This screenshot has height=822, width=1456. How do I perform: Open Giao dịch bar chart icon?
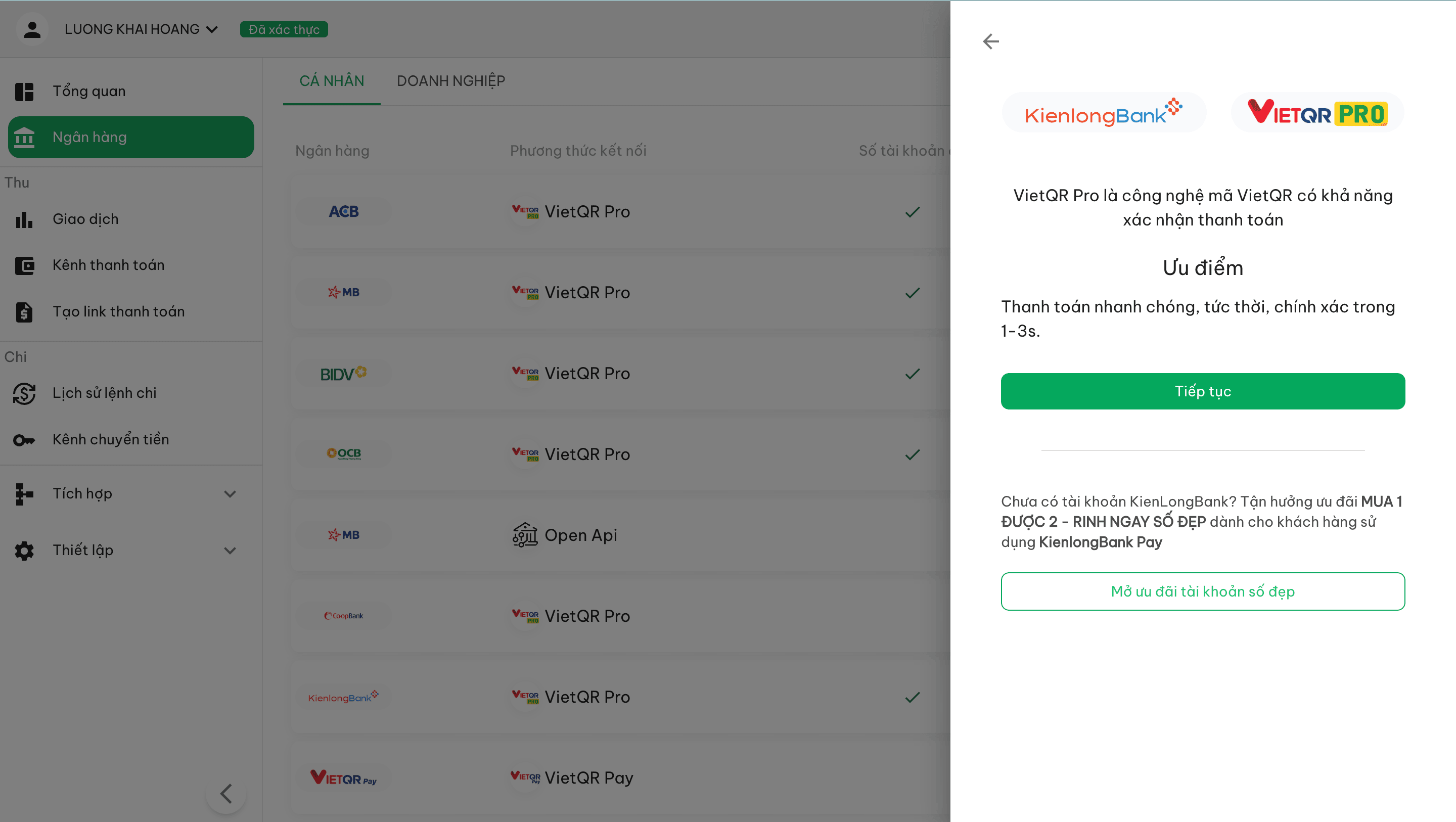point(24,219)
